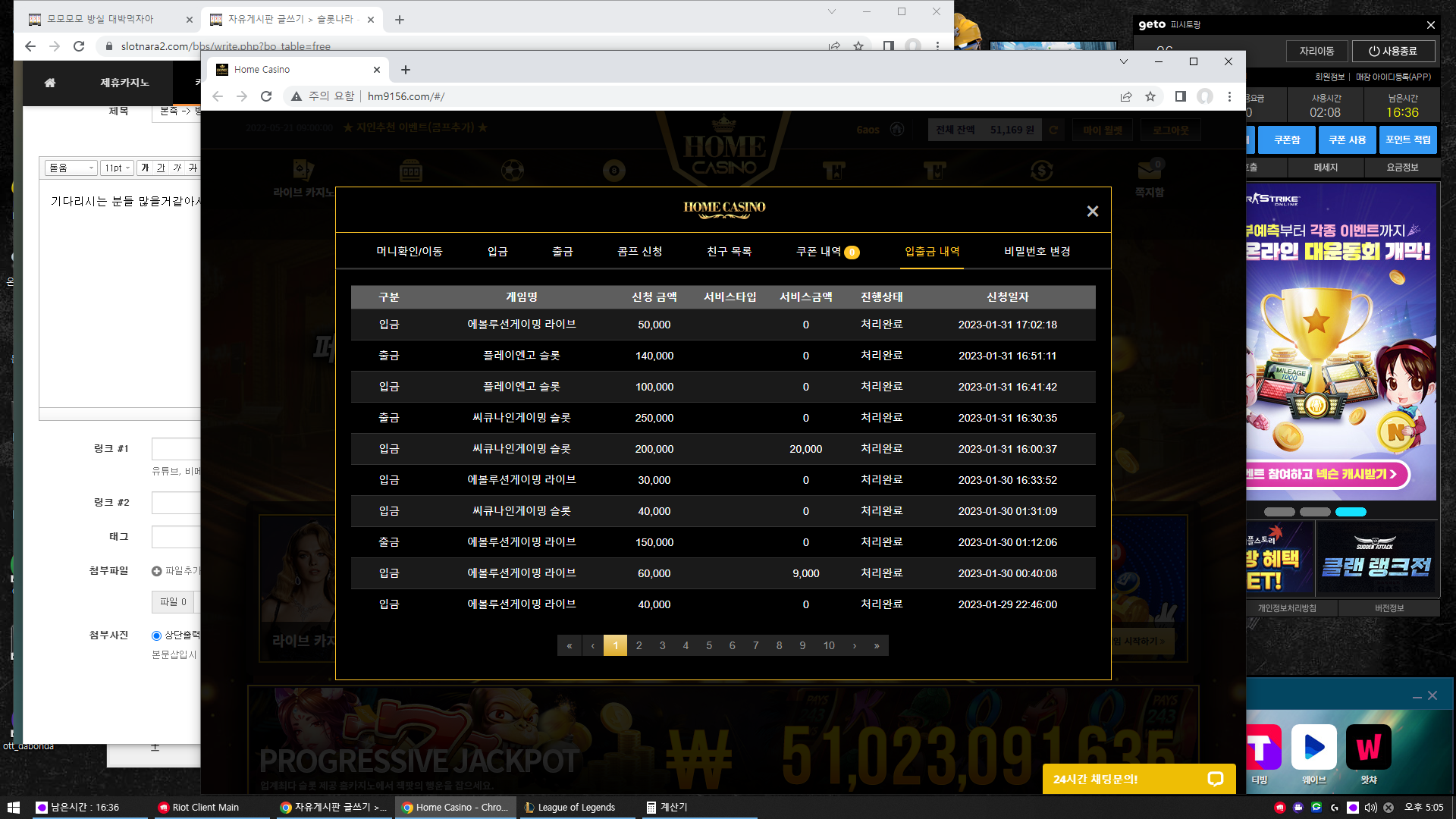1456x819 pixels.
Task: Jump to last page with double arrow
Action: [x=877, y=645]
